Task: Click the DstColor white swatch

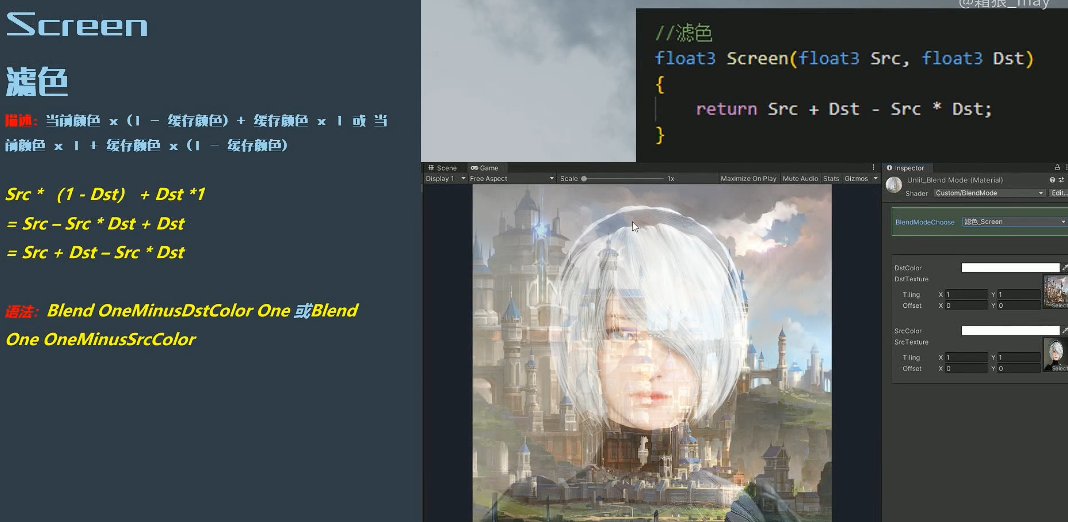Action: (x=1010, y=268)
